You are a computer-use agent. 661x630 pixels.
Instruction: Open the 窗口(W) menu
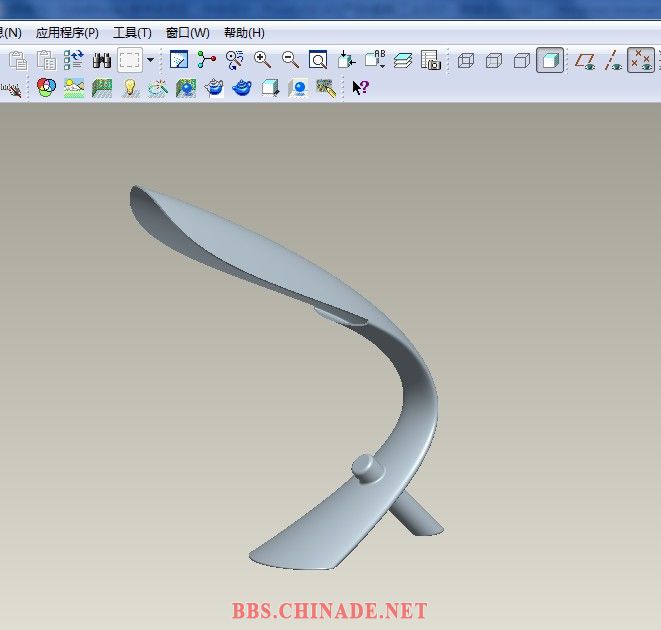point(188,33)
